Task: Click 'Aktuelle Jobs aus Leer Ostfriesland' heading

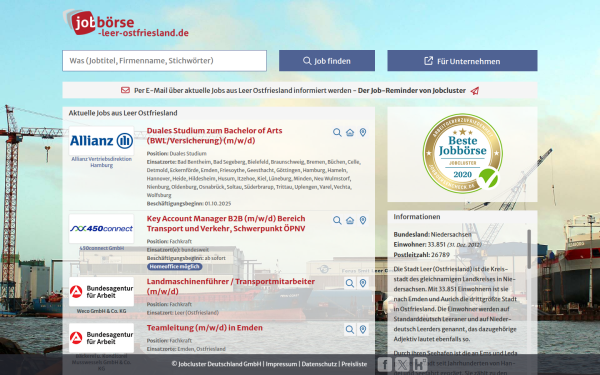Action: click(123, 113)
